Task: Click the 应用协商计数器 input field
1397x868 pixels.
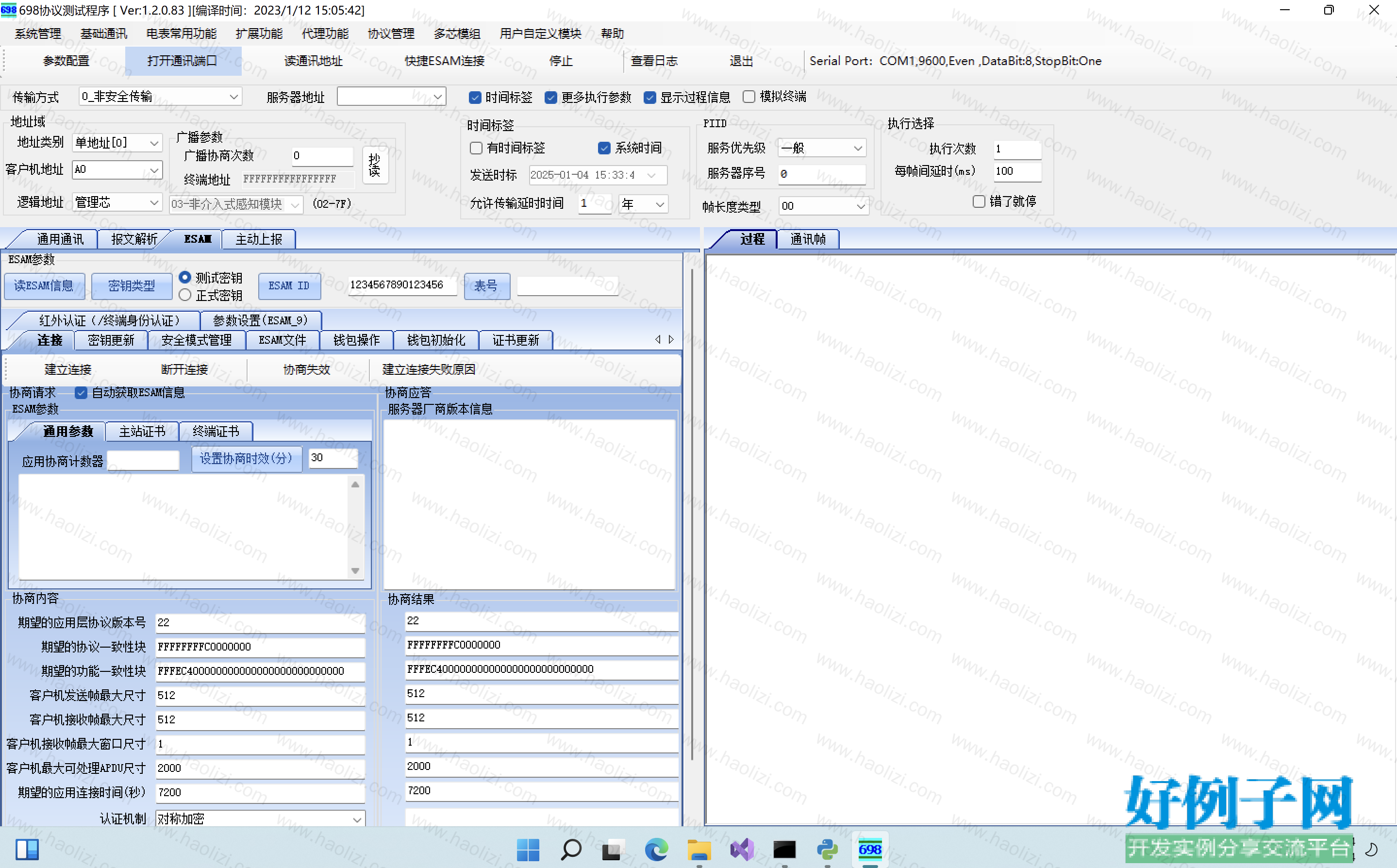Action: click(x=144, y=460)
